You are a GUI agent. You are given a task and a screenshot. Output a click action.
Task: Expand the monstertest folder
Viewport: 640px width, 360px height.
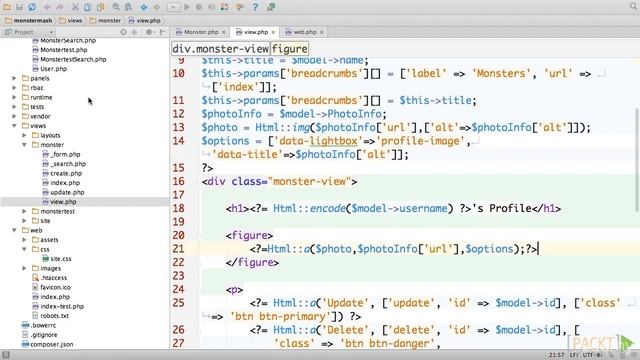pos(24,211)
